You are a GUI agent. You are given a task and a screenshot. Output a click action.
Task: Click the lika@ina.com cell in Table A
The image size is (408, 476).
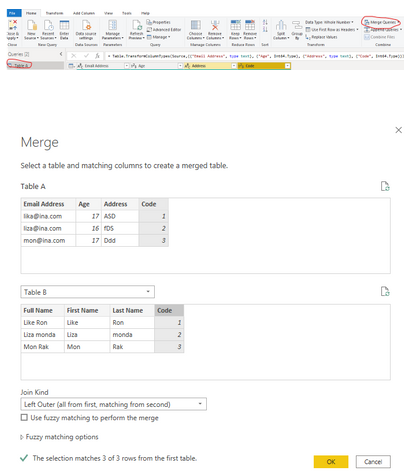click(48, 216)
